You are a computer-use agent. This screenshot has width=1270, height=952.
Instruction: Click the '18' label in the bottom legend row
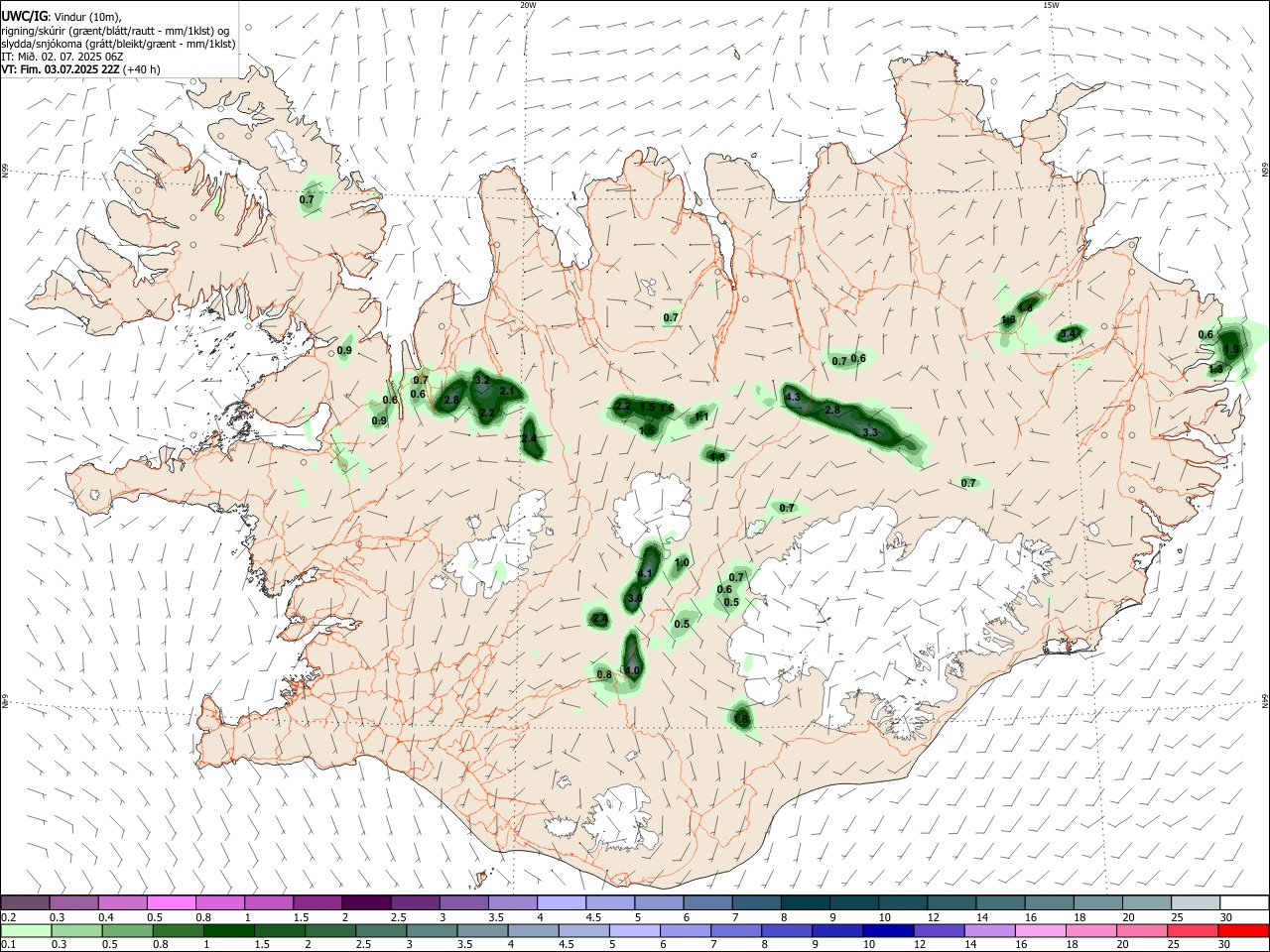[1075, 945]
